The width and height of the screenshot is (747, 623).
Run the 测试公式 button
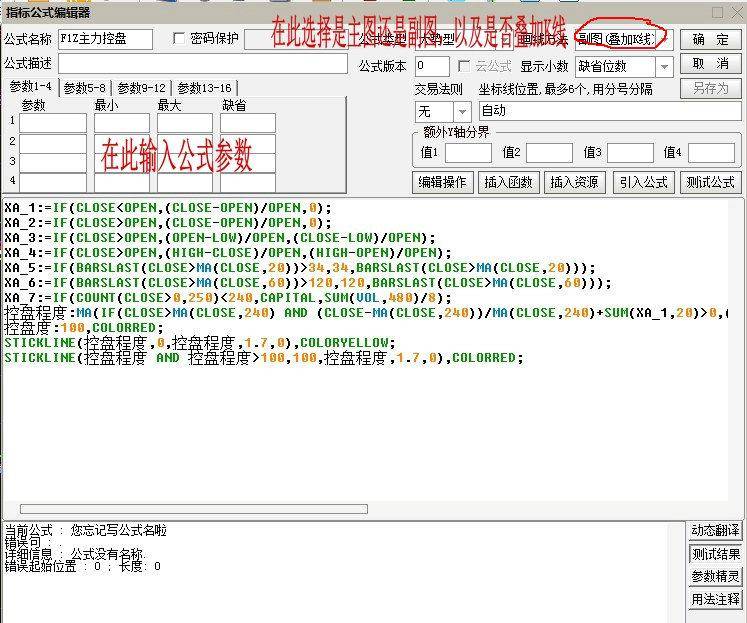pos(710,182)
